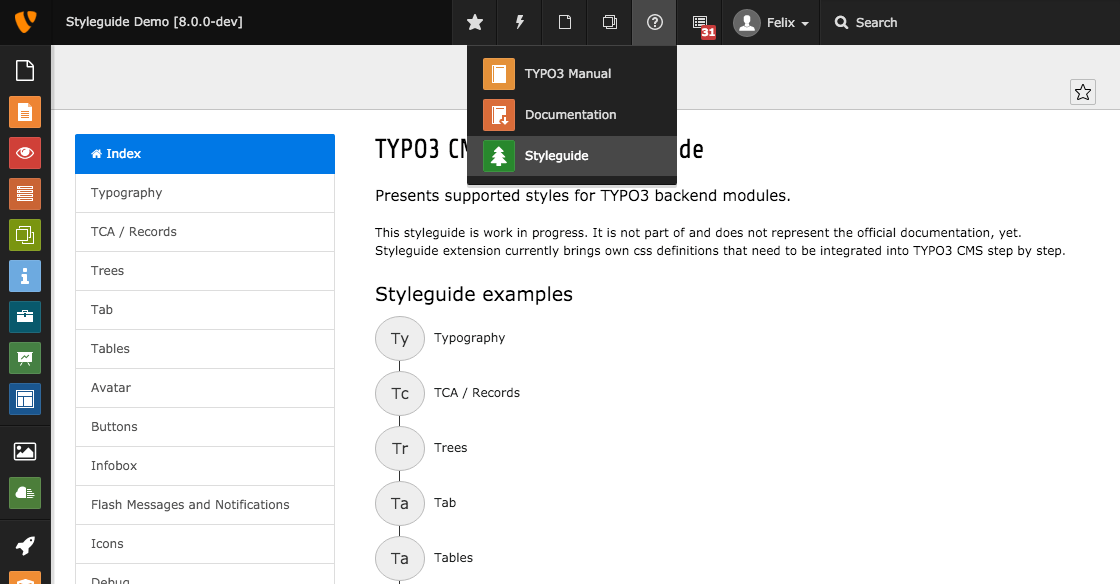The image size is (1120, 584).
Task: Bookmark this page with star button
Action: pyautogui.click(x=1083, y=92)
